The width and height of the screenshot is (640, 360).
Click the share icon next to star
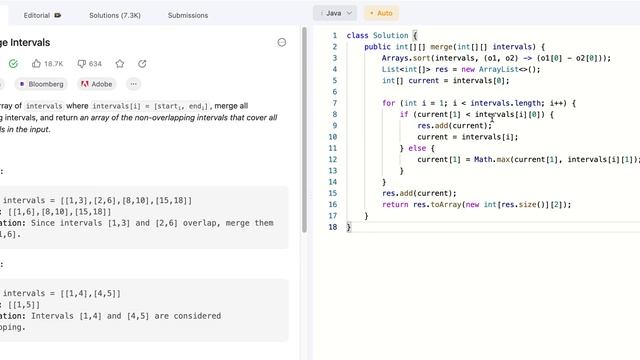[x=142, y=64]
